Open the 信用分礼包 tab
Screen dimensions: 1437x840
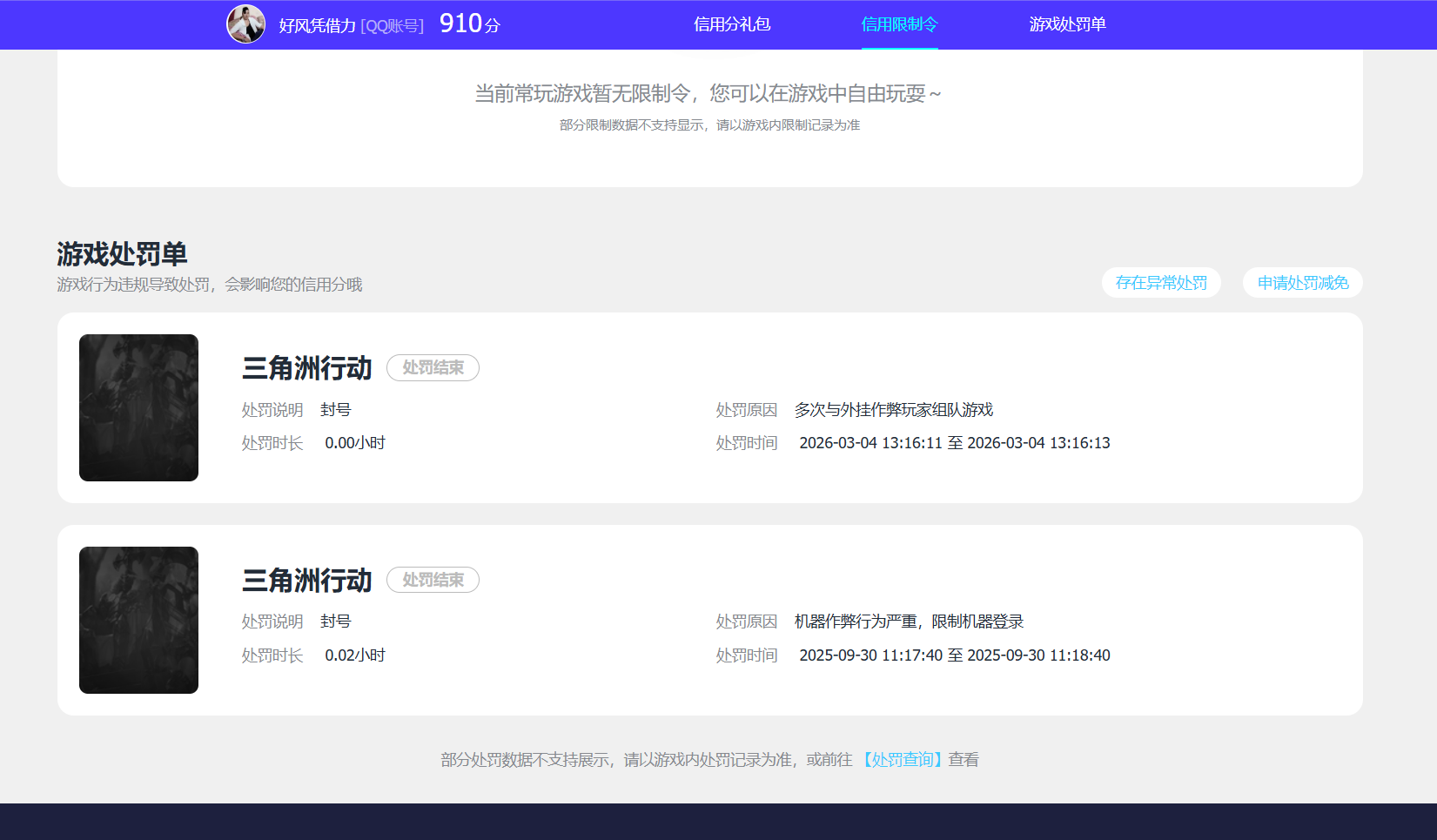[x=732, y=24]
